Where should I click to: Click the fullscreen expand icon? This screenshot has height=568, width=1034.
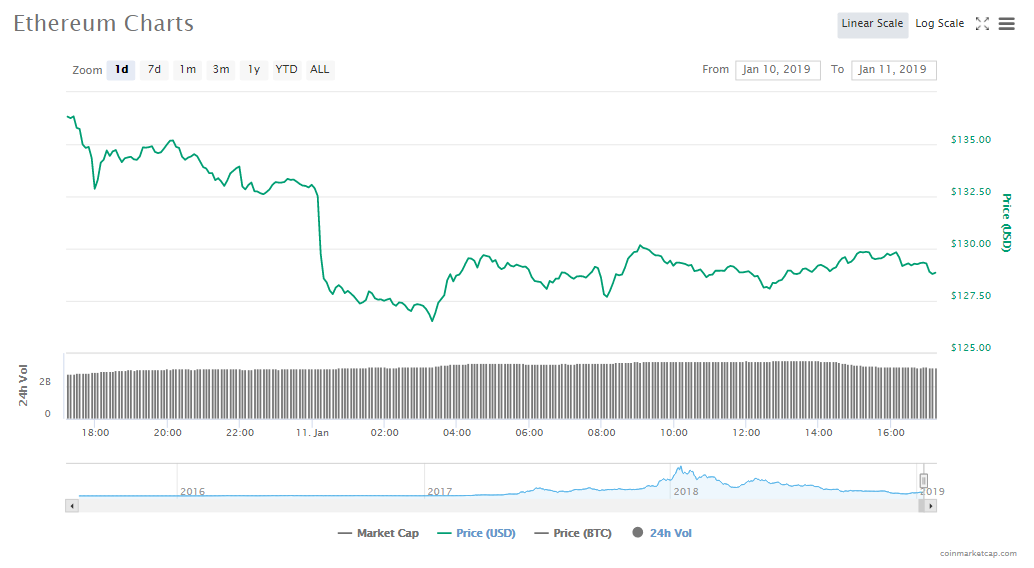click(982, 24)
